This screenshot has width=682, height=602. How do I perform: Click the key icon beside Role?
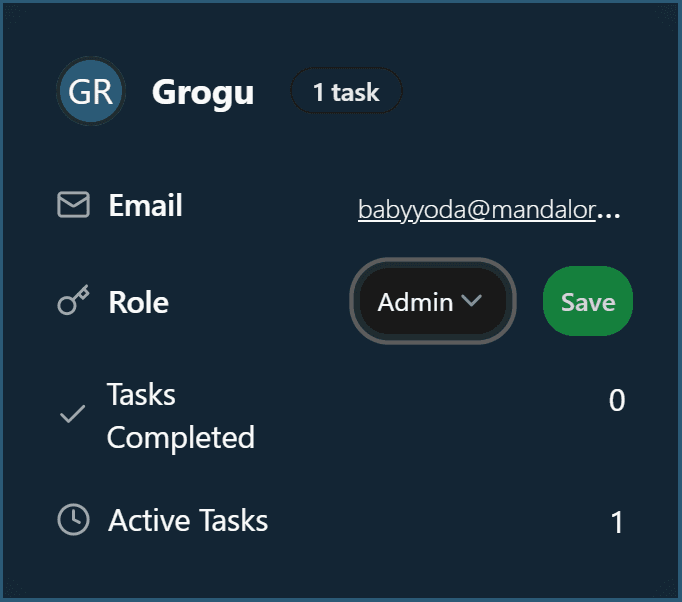73,301
